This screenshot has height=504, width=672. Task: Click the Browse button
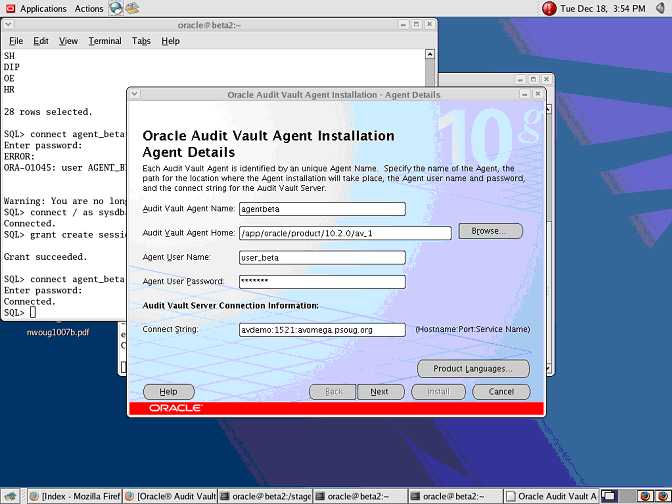(x=490, y=231)
